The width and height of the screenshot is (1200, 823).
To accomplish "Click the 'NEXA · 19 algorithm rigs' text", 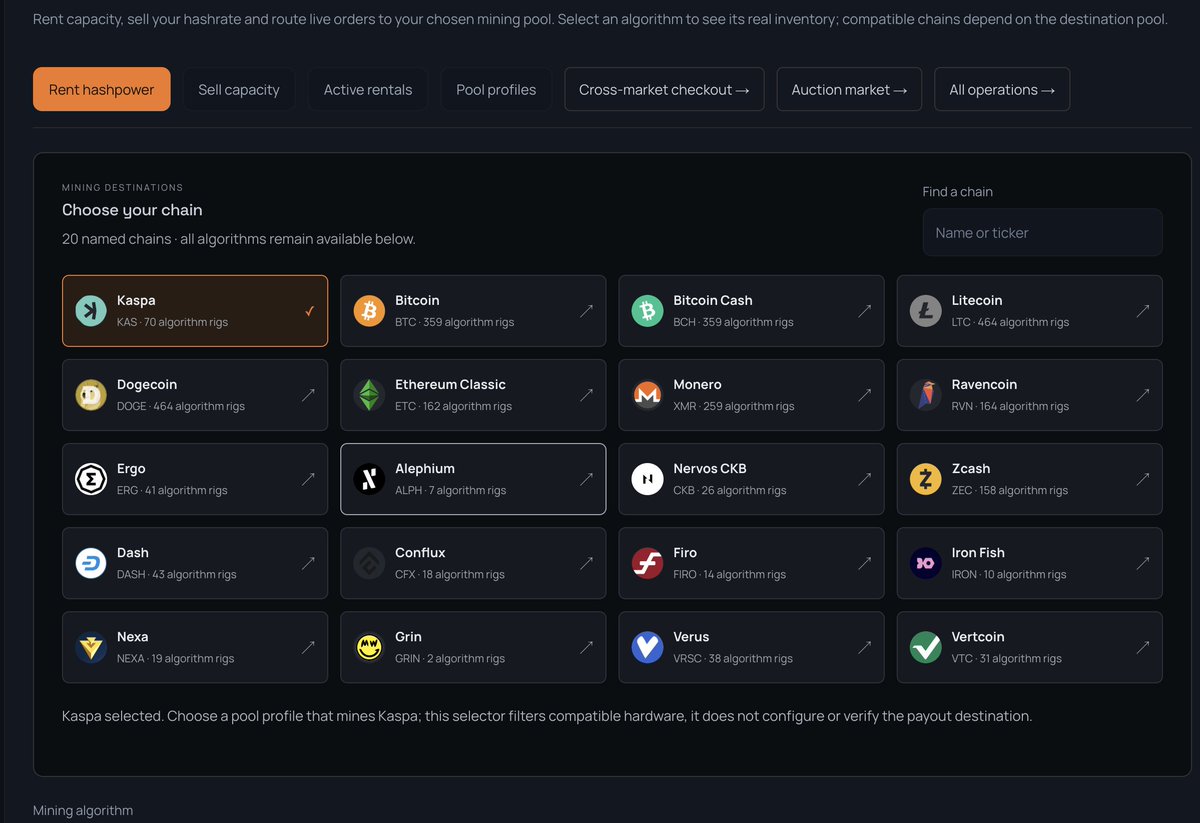I will [x=176, y=658].
